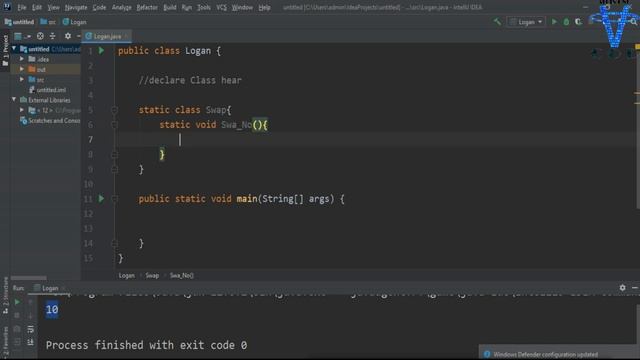Open Run panel settings gear
This screenshot has width=640, height=360.
coord(622,288)
